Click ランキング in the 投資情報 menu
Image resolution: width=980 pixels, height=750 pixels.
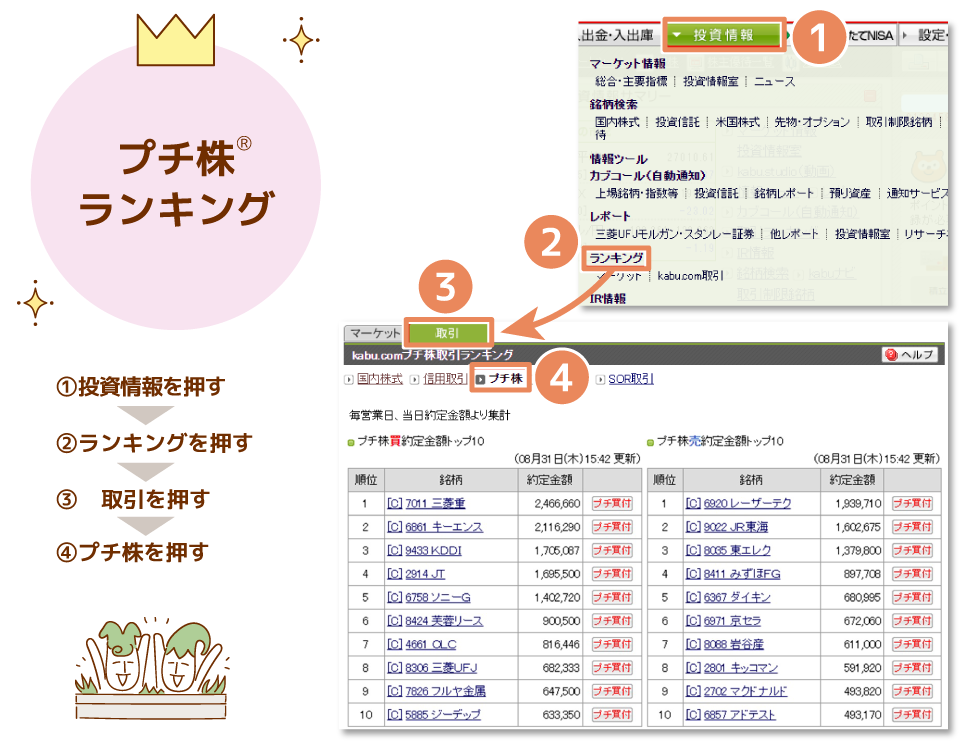(x=616, y=258)
